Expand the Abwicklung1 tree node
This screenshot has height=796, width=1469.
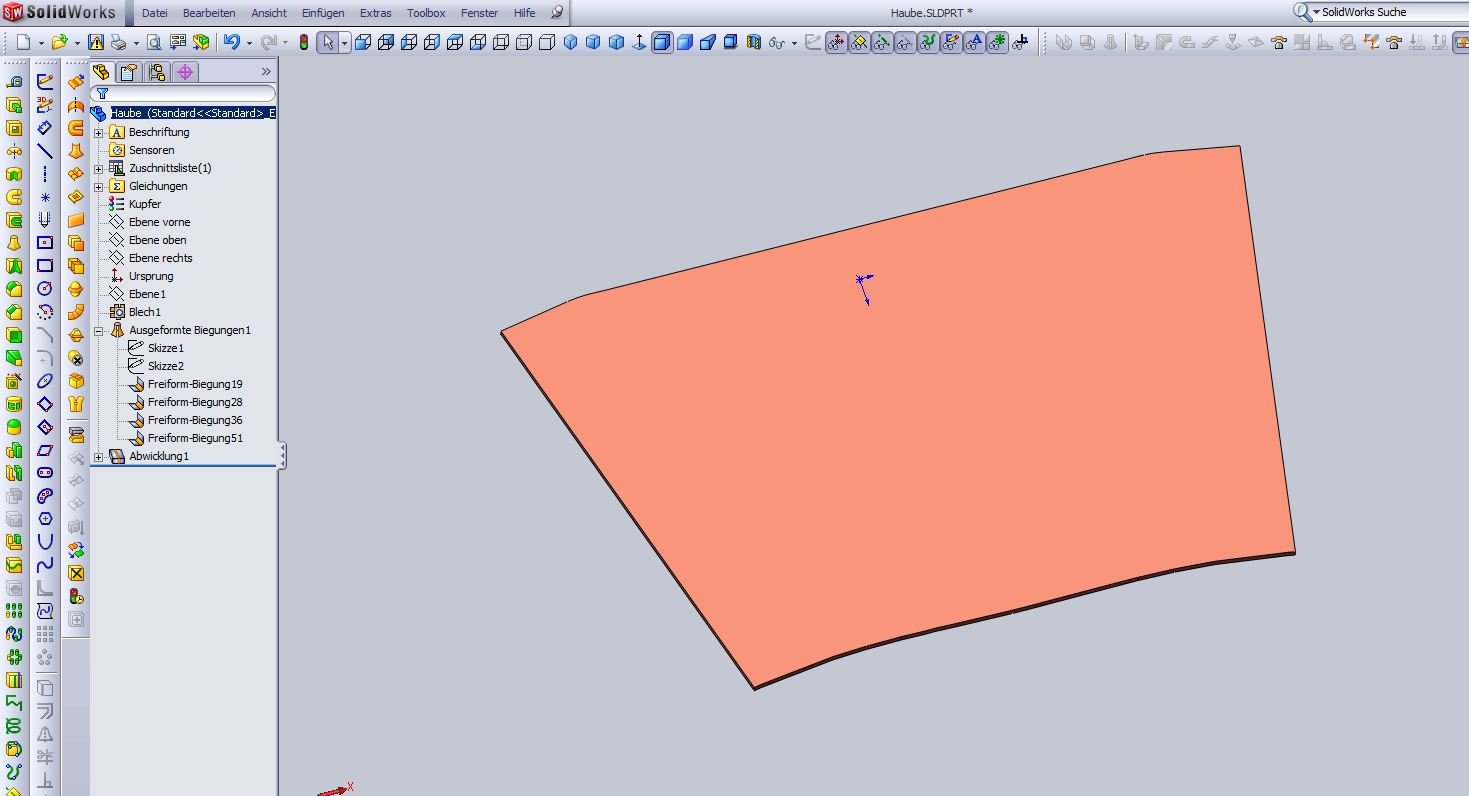point(99,456)
